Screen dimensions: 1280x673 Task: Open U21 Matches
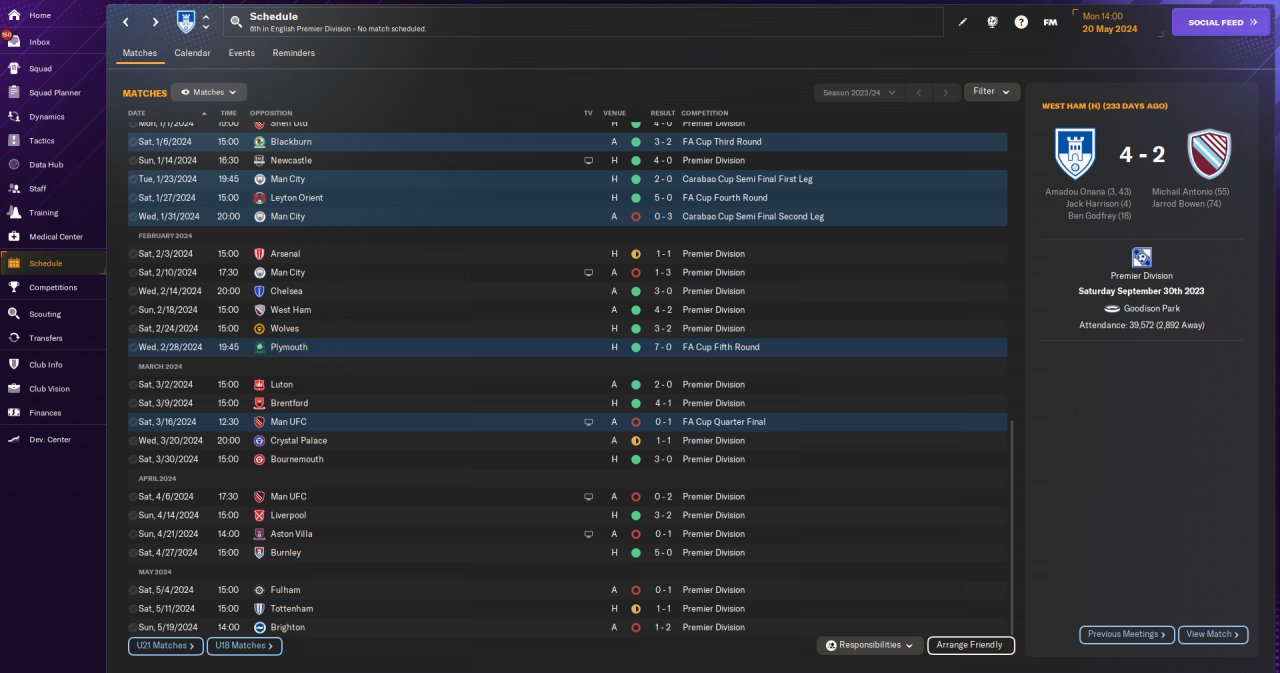(165, 646)
